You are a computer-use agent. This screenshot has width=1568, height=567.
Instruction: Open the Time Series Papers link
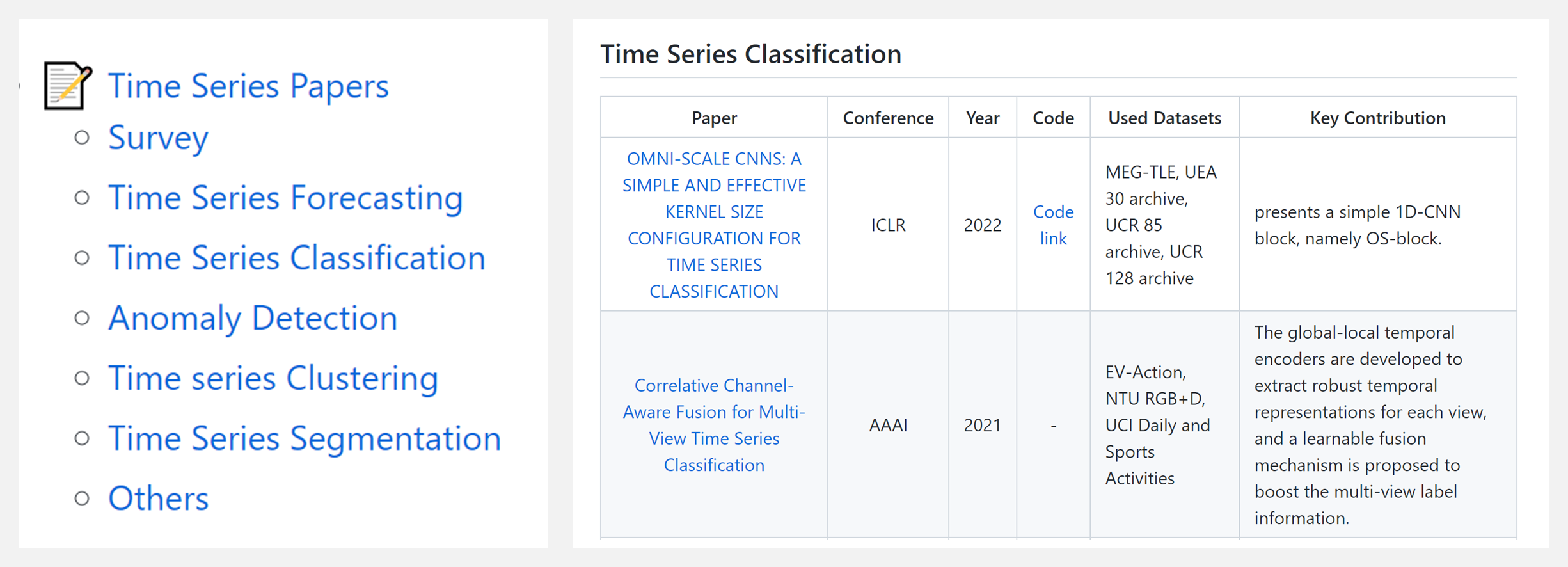[x=248, y=86]
